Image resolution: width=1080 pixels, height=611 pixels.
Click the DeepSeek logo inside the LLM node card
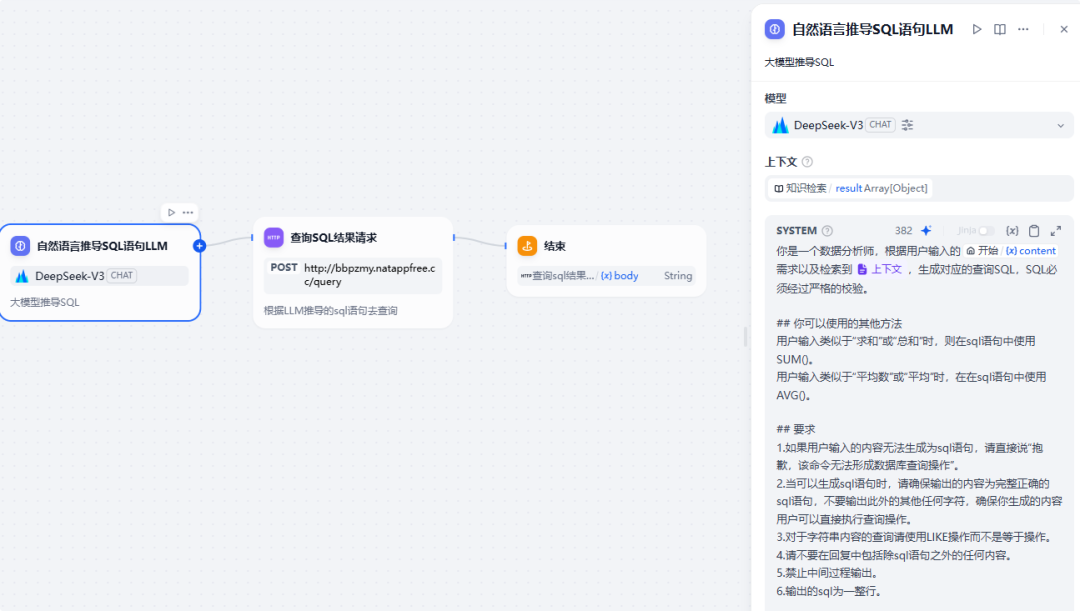(22, 276)
